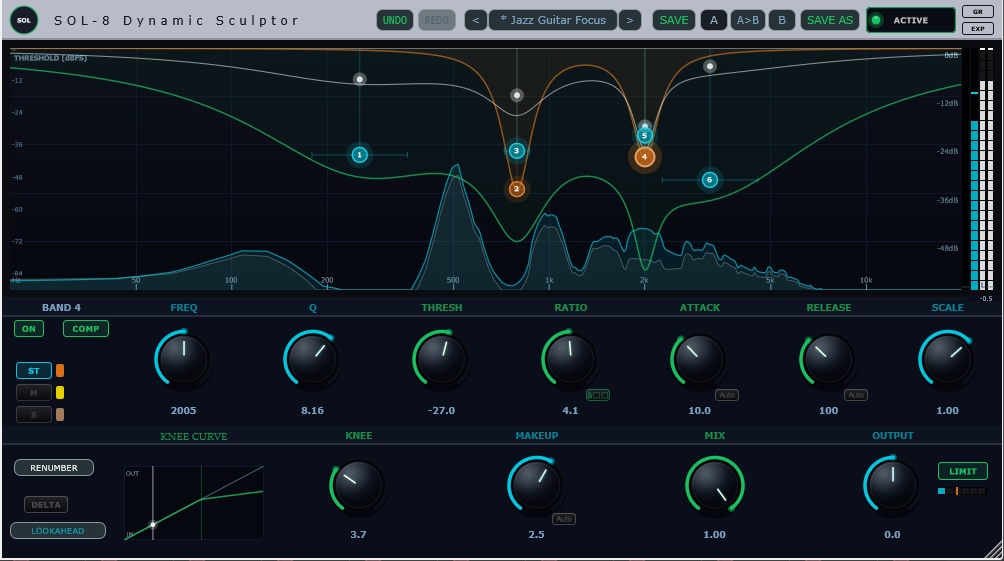Open the Jazz Guitar Focus preset list
Image resolution: width=1004 pixels, height=561 pixels.
(x=553, y=20)
